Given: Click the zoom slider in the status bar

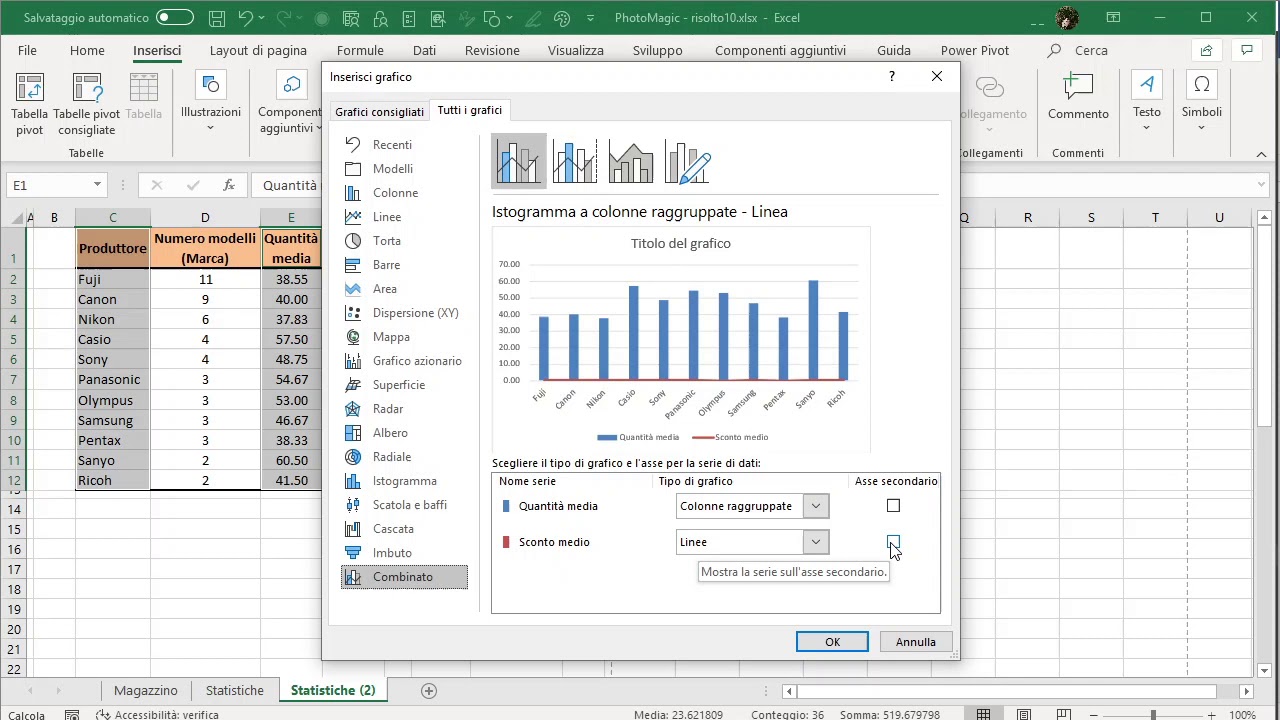Looking at the screenshot, I should (1153, 715).
